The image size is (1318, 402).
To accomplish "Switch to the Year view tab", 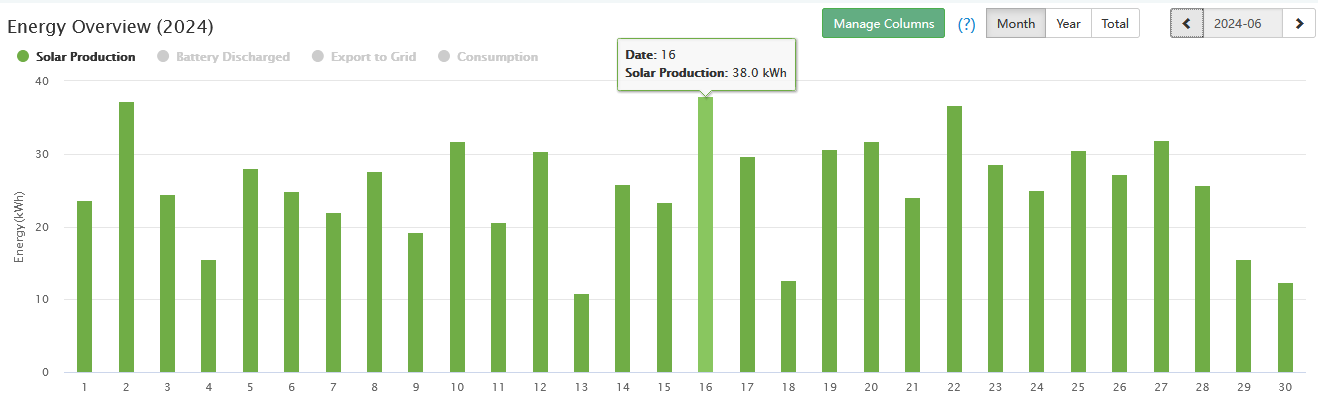I will [1068, 23].
